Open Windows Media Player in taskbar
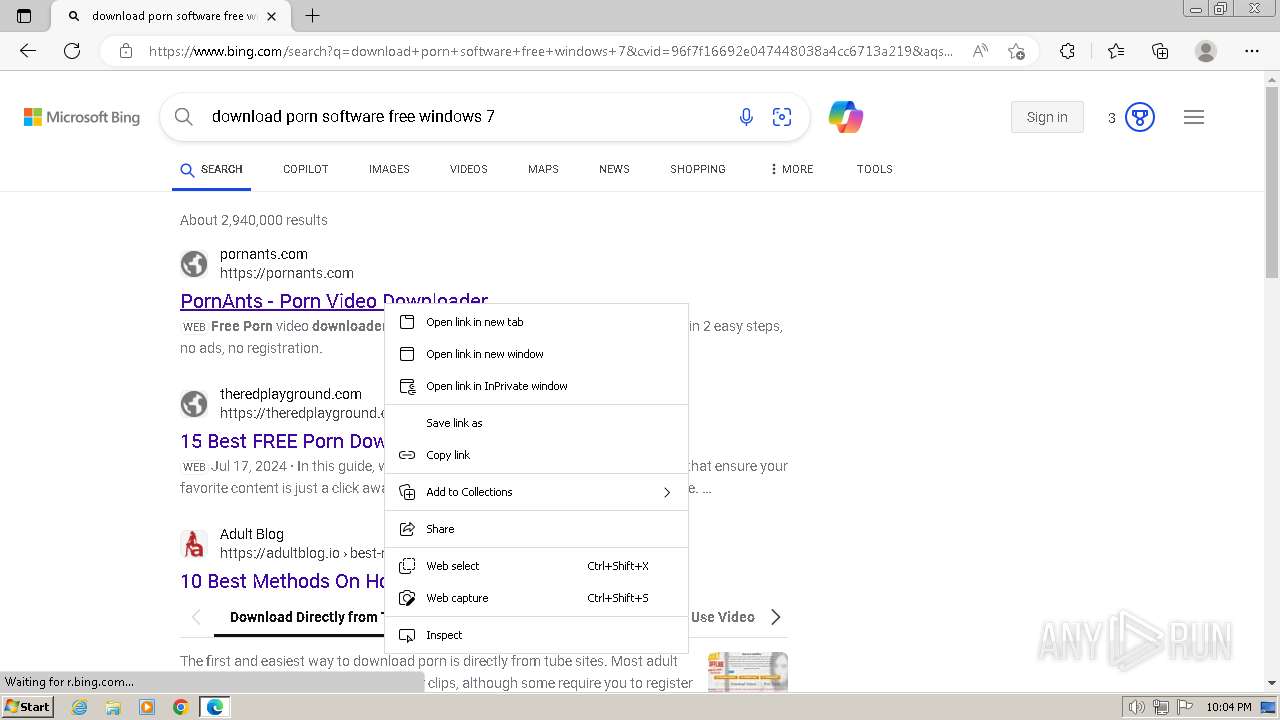This screenshot has width=1280, height=720. tap(147, 707)
